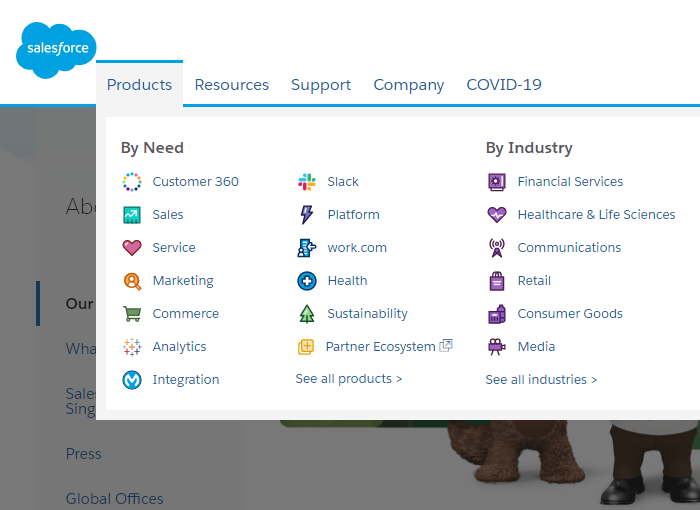Click the Healthcare heart pulse icon
700x510 pixels.
[497, 215]
